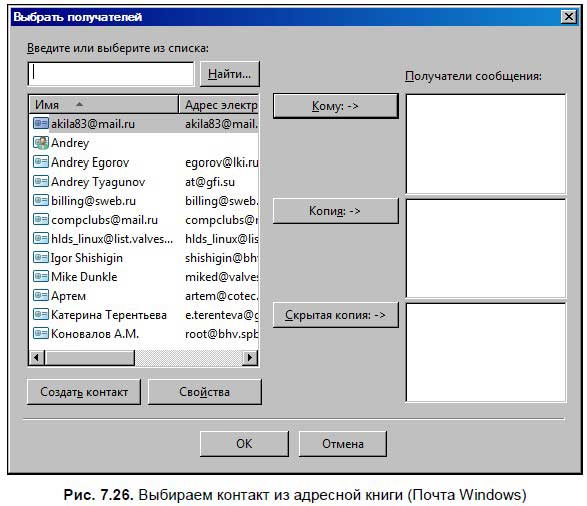Select the Andrey contact photo icon
This screenshot has width=587, height=506.
[x=40, y=143]
